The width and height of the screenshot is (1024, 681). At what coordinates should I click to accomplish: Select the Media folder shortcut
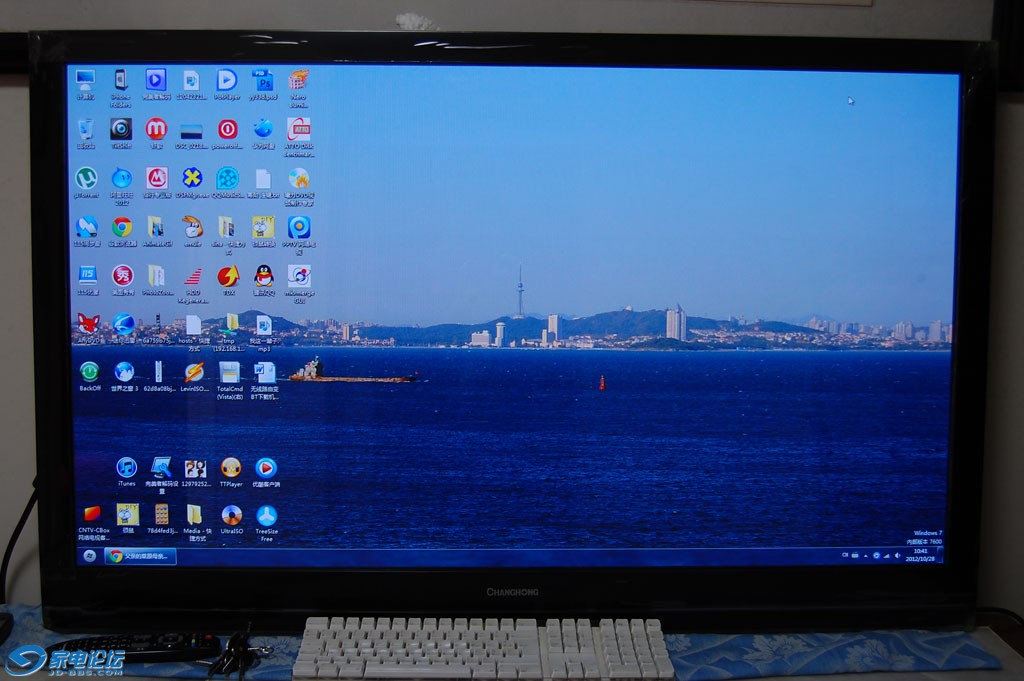click(194, 515)
